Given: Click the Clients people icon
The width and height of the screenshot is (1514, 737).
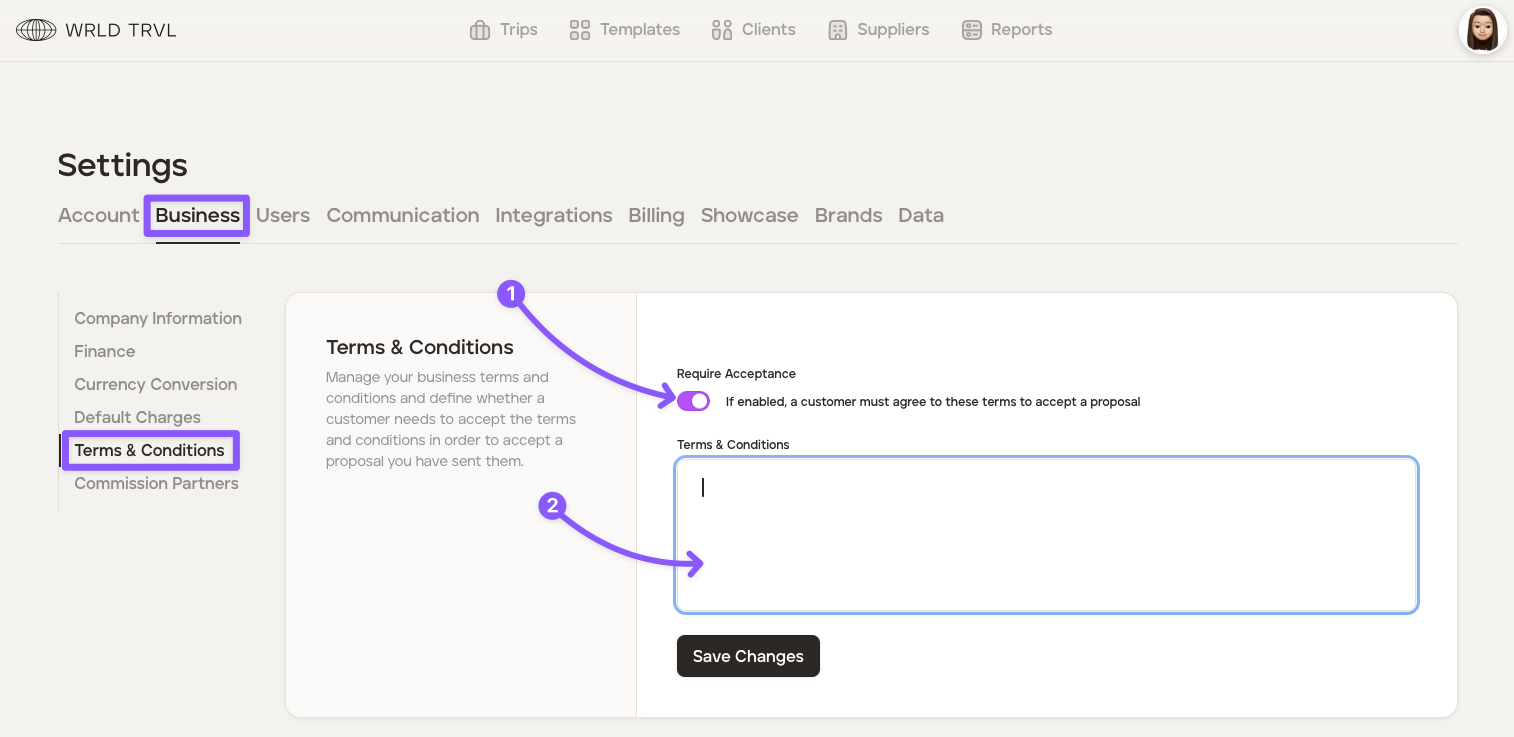Looking at the screenshot, I should (x=722, y=30).
